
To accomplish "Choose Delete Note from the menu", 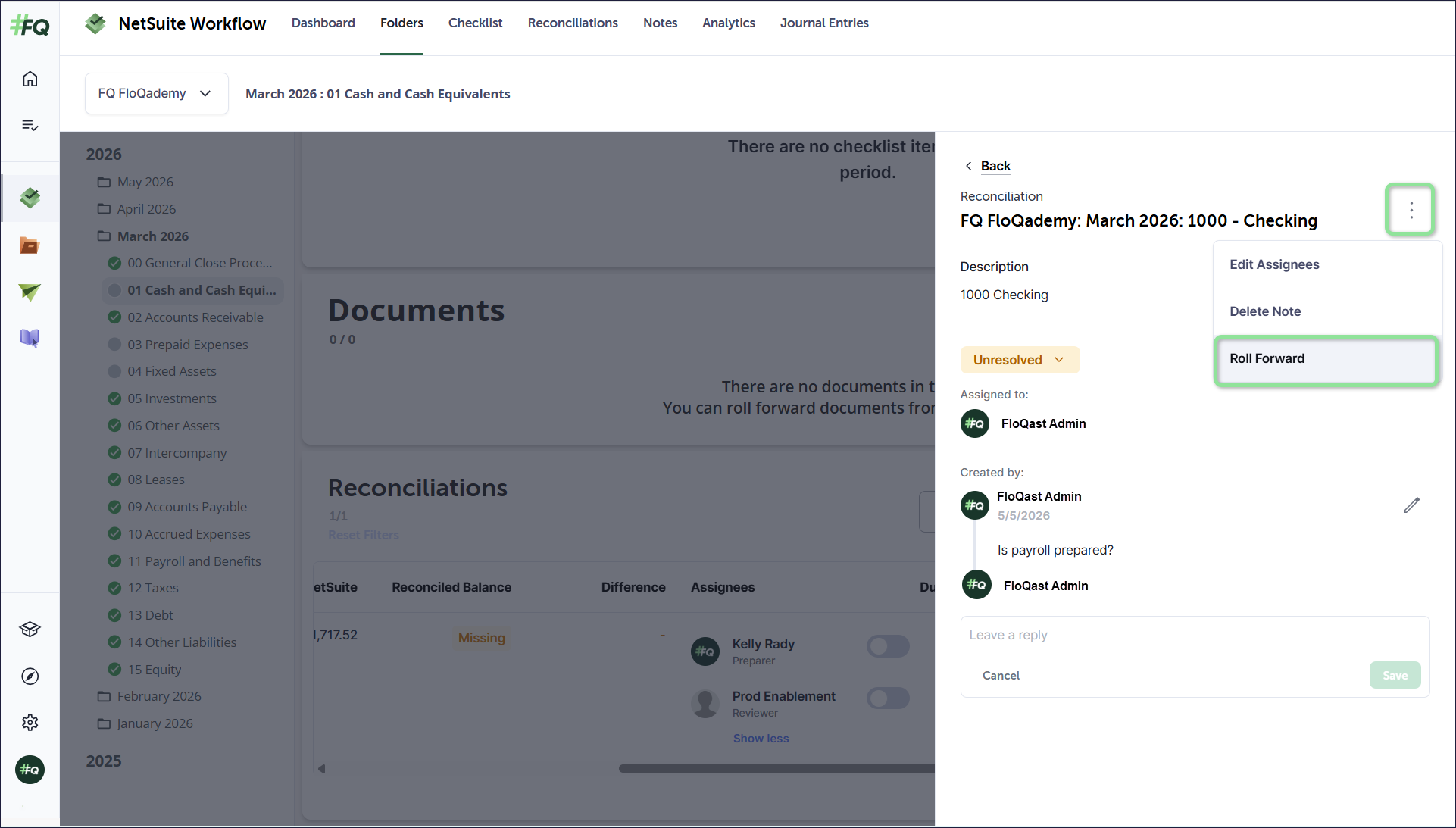I will point(1326,311).
